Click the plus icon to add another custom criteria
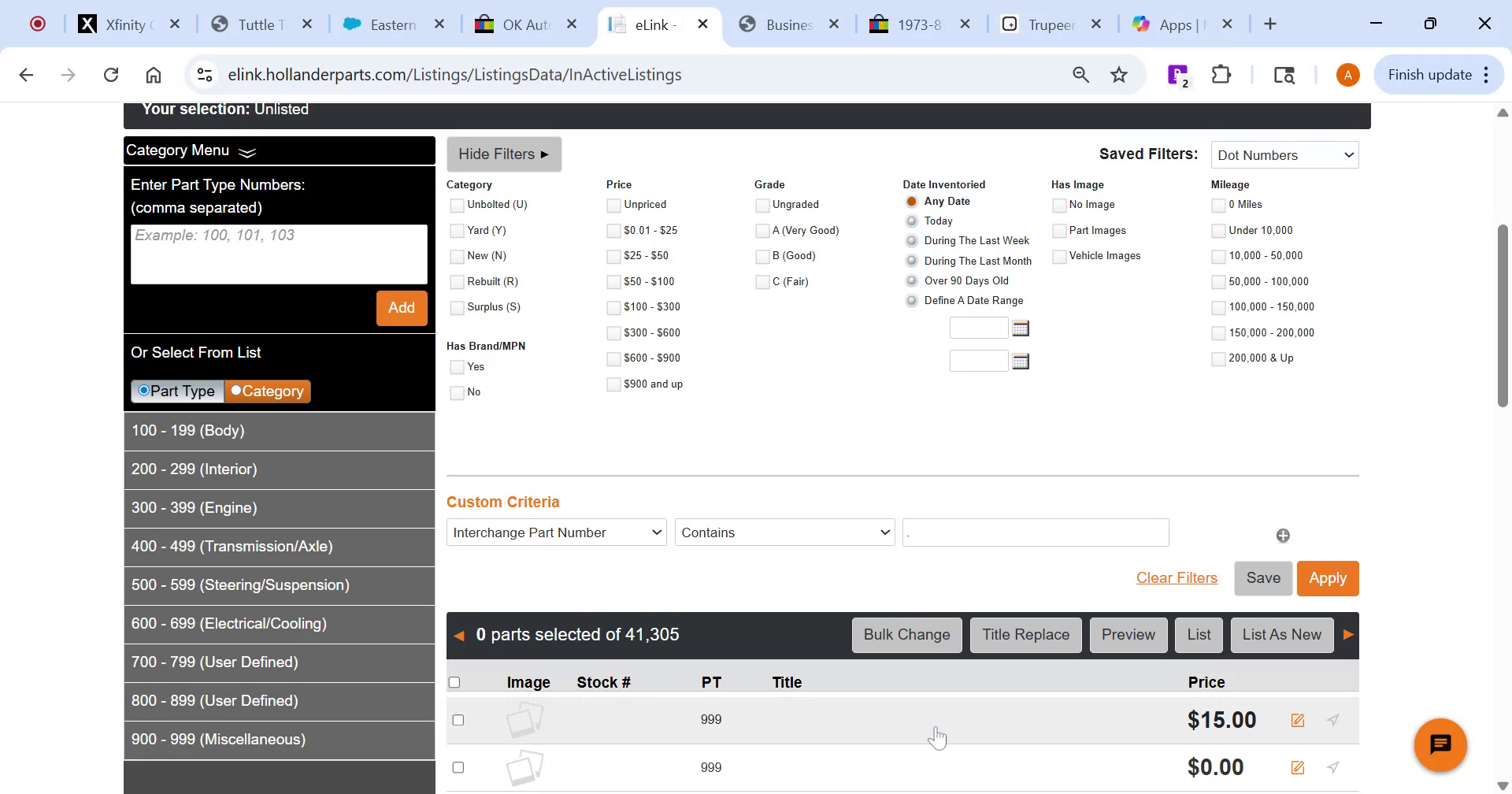This screenshot has height=794, width=1512. (1283, 535)
